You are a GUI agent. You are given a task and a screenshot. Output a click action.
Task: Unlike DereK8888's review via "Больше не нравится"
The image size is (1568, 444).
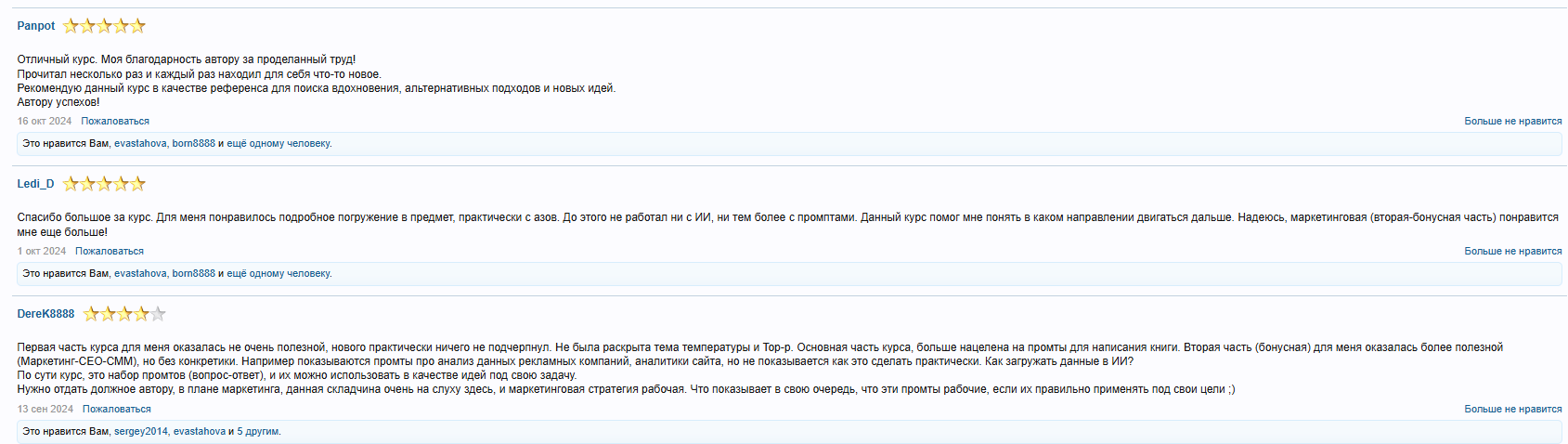(x=1512, y=410)
